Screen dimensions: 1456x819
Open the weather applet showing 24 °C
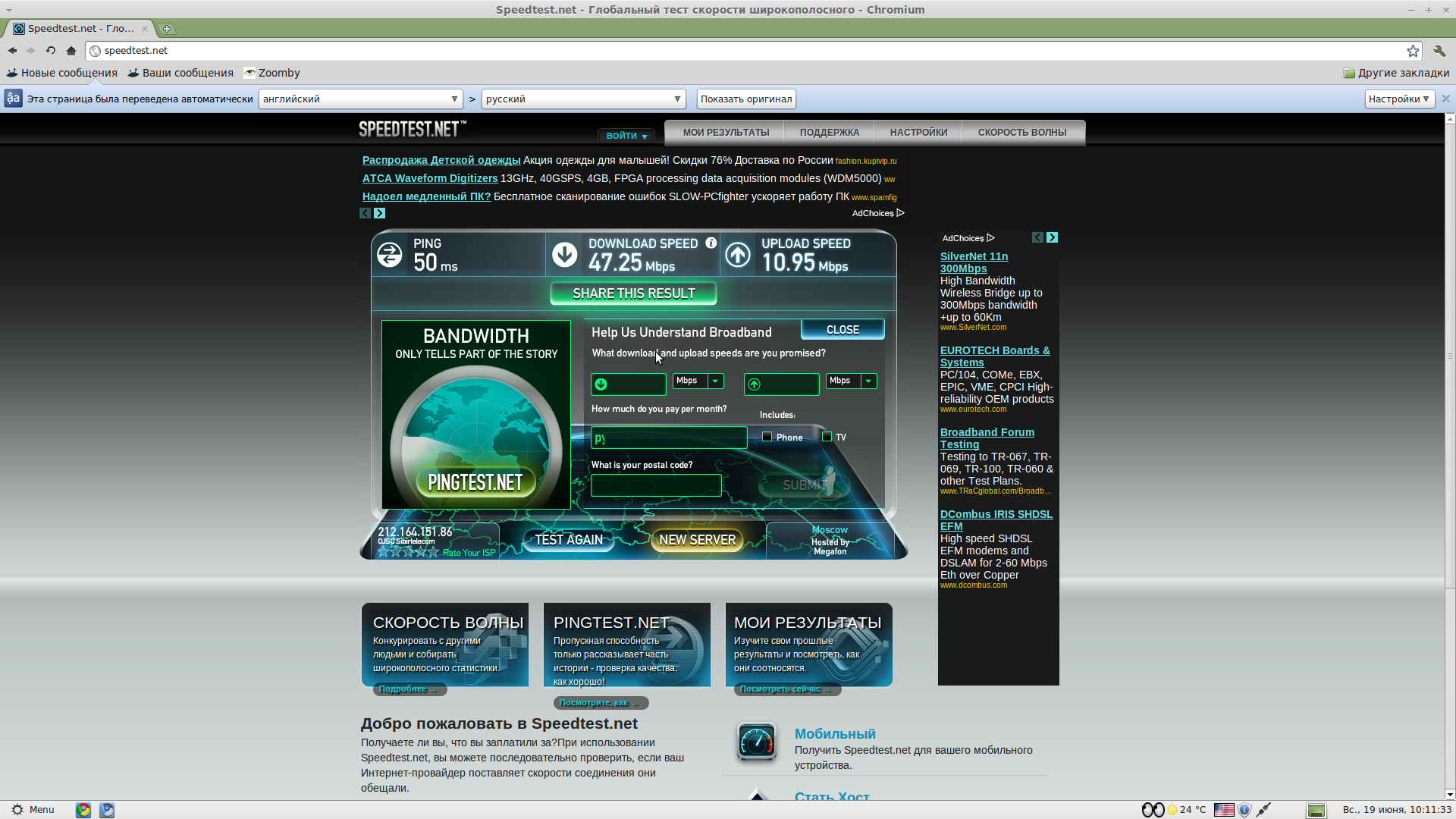coord(1187,810)
